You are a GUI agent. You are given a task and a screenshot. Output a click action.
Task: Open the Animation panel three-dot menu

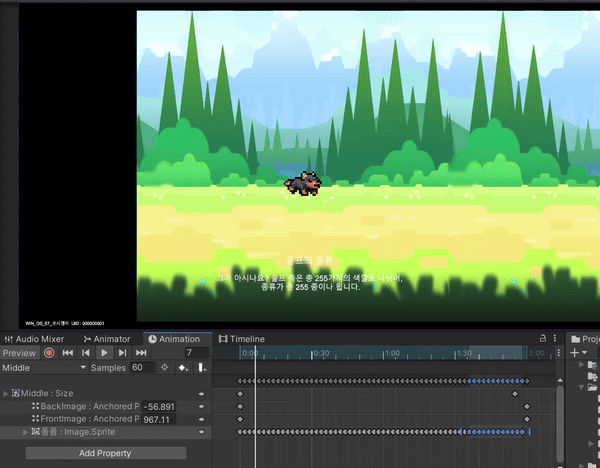[x=555, y=339]
